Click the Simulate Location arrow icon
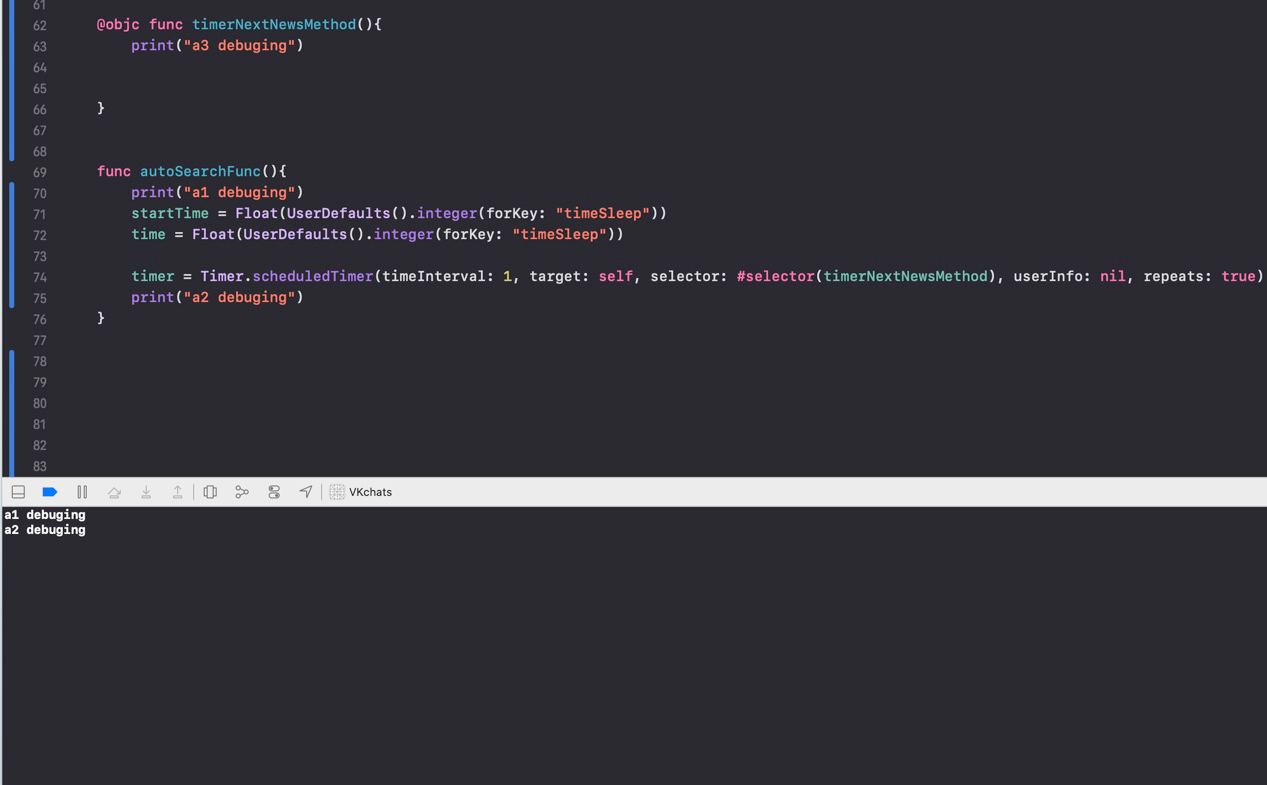 click(x=306, y=492)
